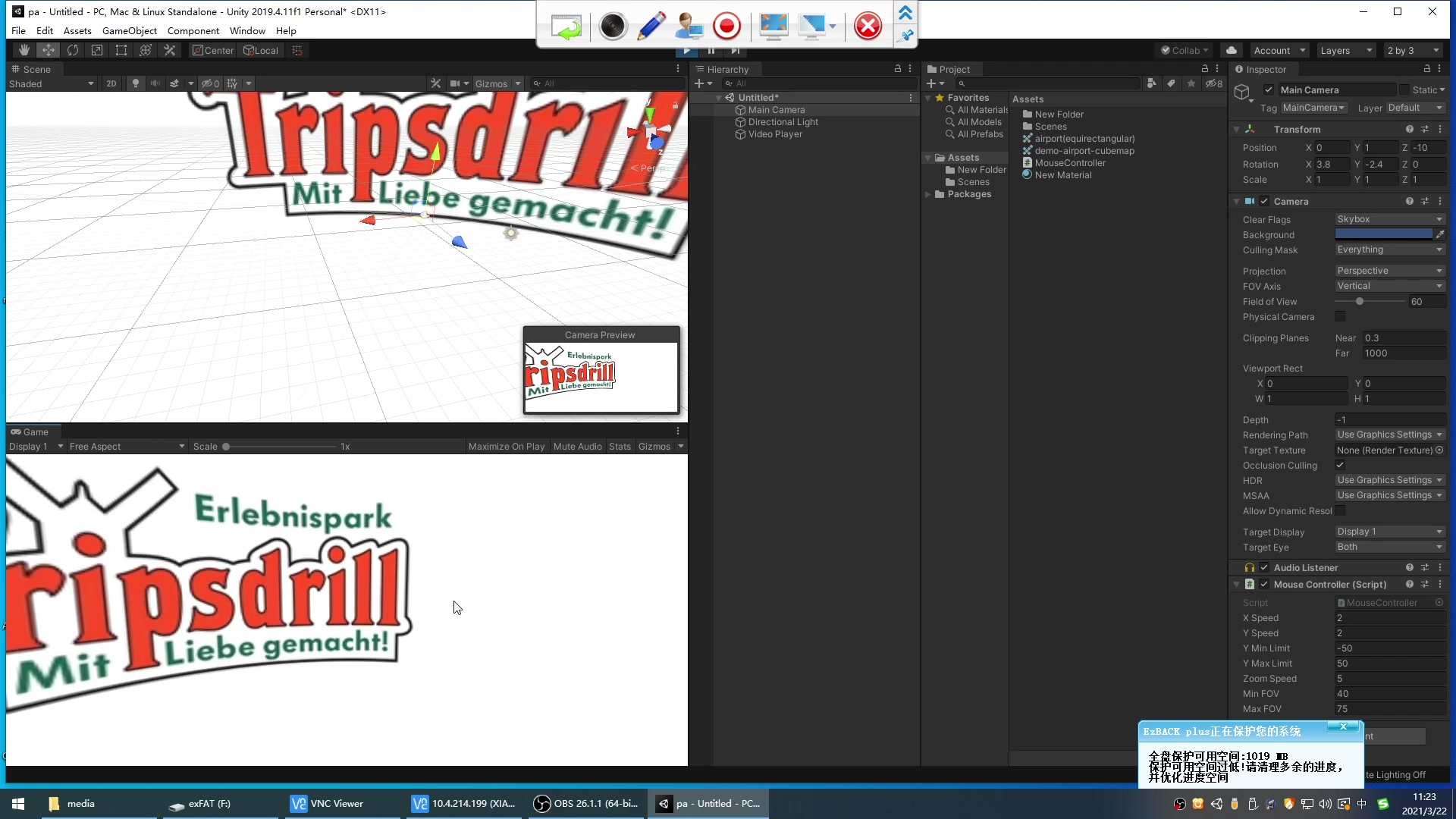Select the Rect Transform tool
1456x819 pixels.
121,50
